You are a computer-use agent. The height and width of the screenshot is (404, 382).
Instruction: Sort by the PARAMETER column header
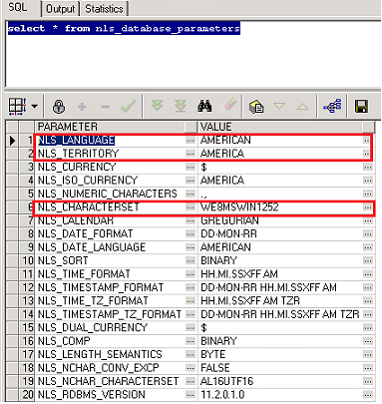click(x=110, y=127)
